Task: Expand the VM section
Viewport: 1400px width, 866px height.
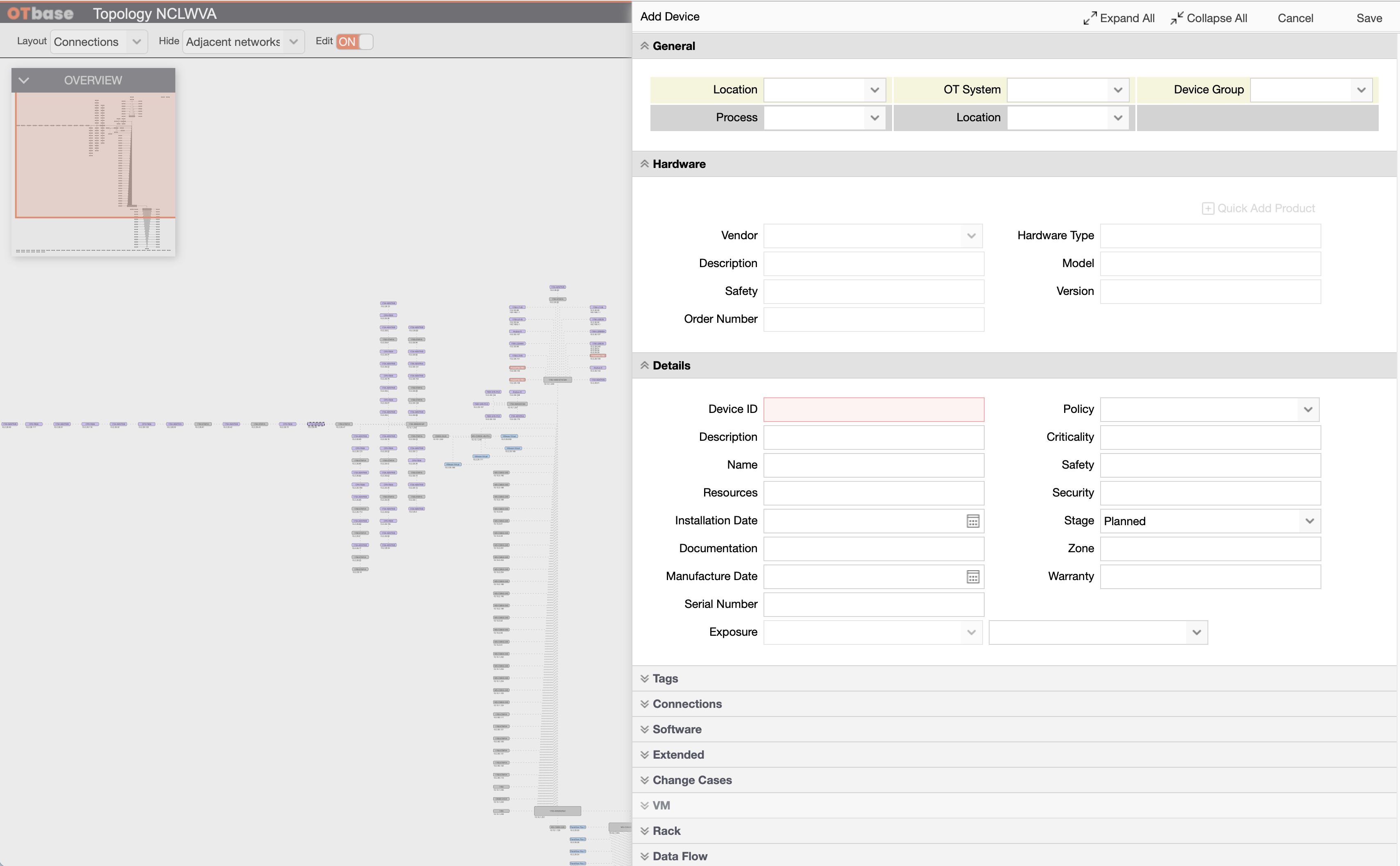Action: point(1014,805)
